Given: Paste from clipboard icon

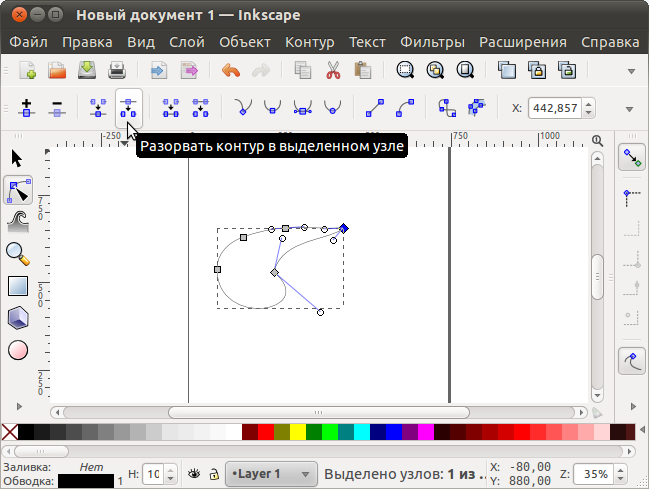Looking at the screenshot, I should pos(363,70).
